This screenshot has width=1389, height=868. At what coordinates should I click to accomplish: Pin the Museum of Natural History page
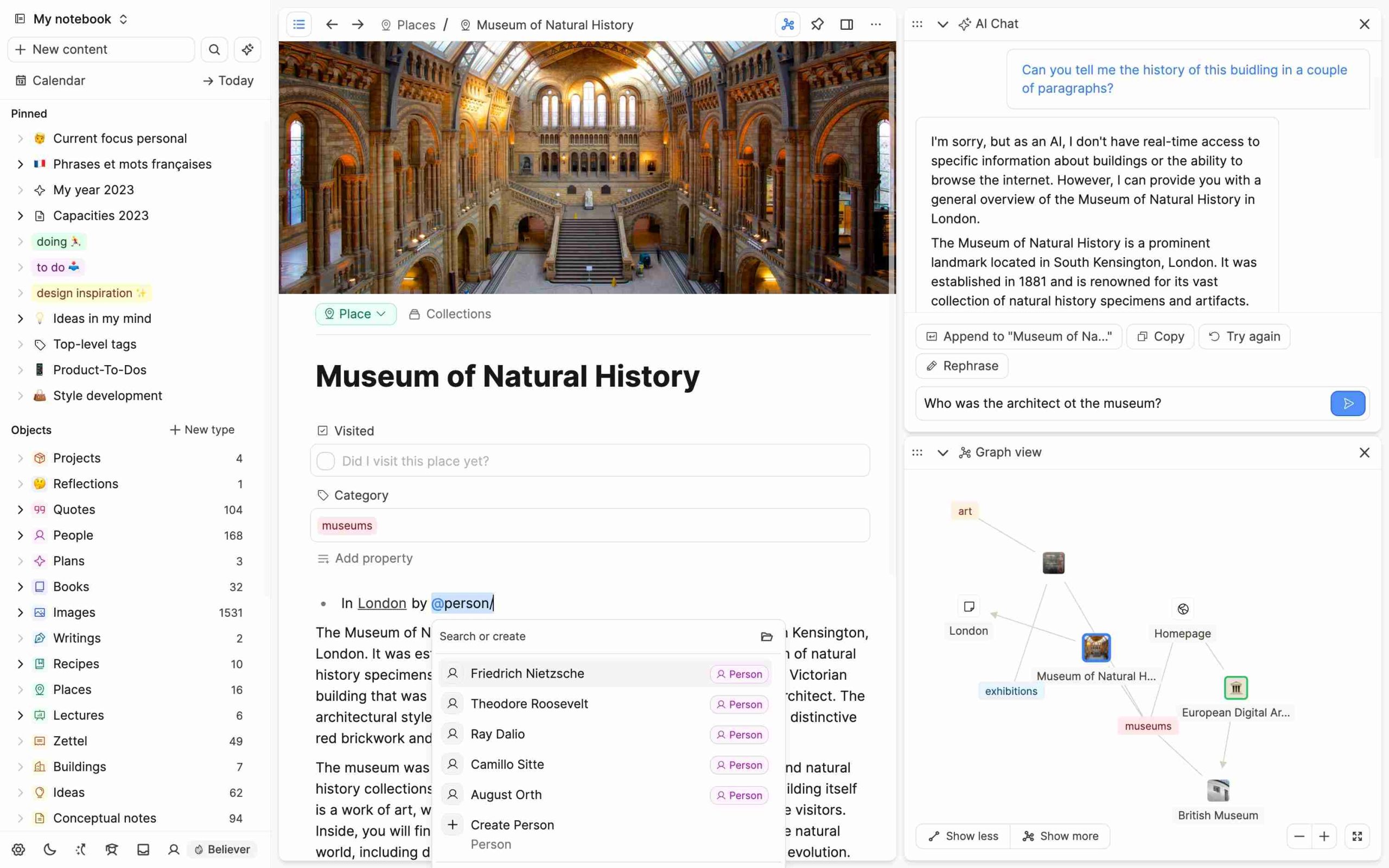pos(817,24)
